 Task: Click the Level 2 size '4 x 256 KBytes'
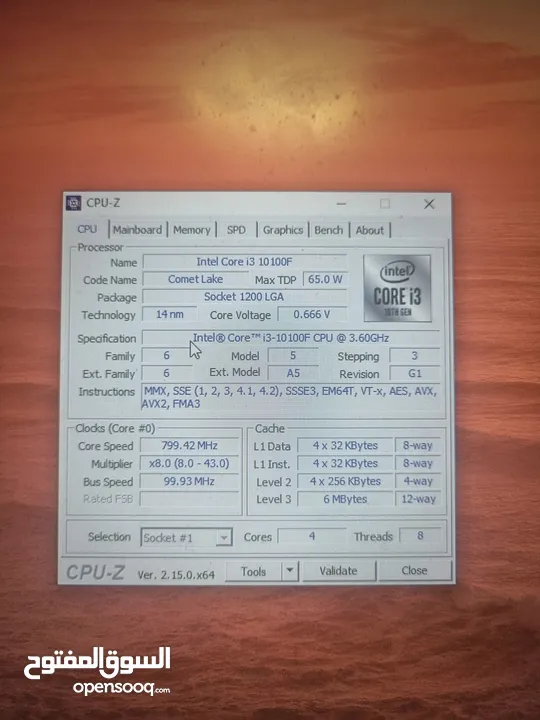point(345,481)
